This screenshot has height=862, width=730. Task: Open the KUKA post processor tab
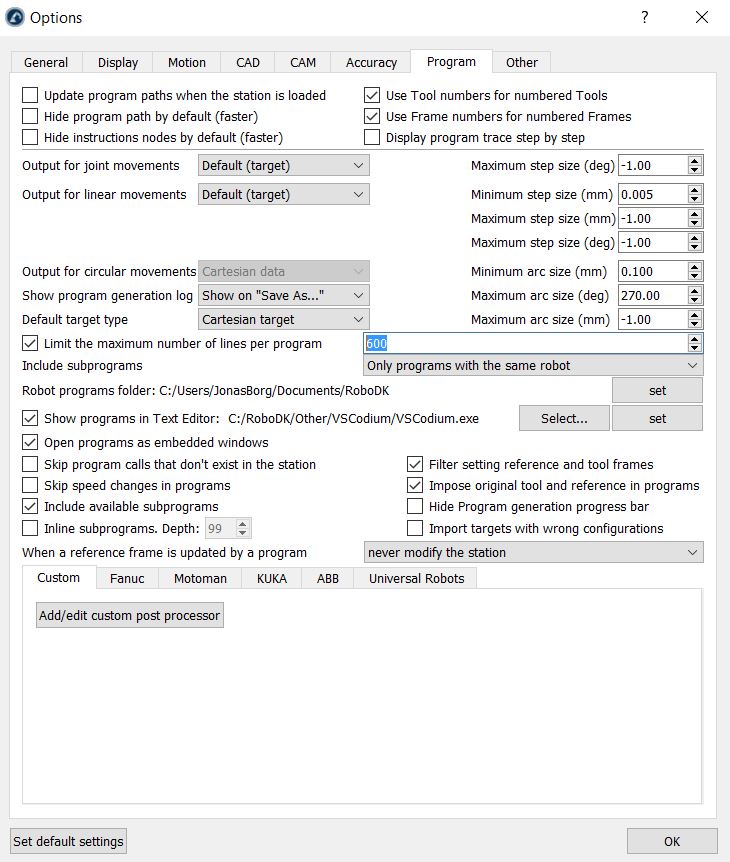click(270, 578)
